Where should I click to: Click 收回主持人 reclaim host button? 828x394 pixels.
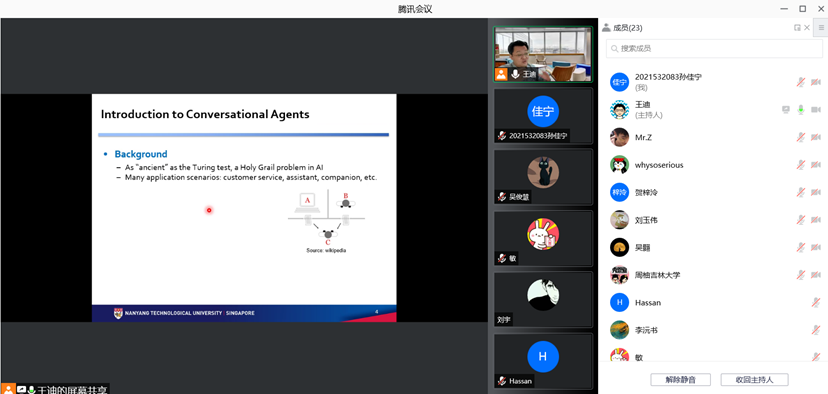click(754, 379)
